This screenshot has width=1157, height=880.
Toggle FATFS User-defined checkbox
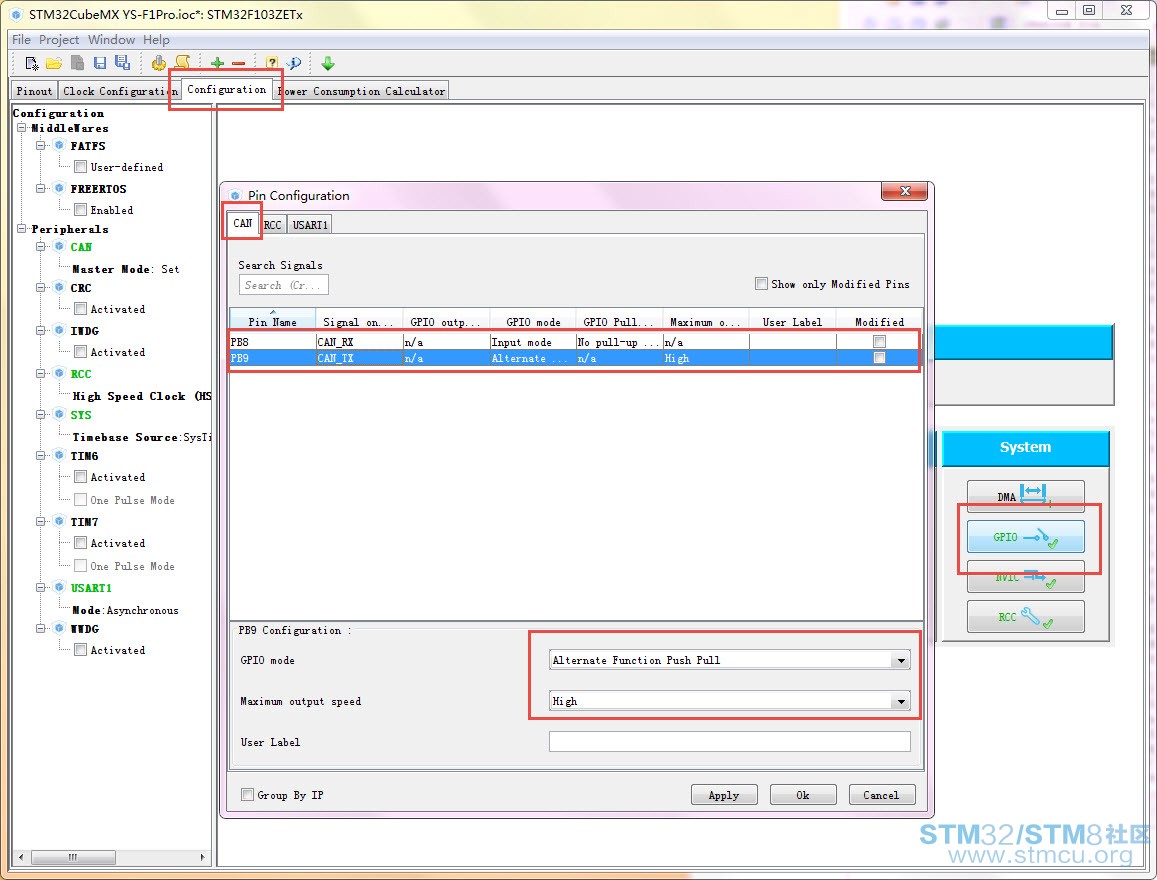[81, 167]
